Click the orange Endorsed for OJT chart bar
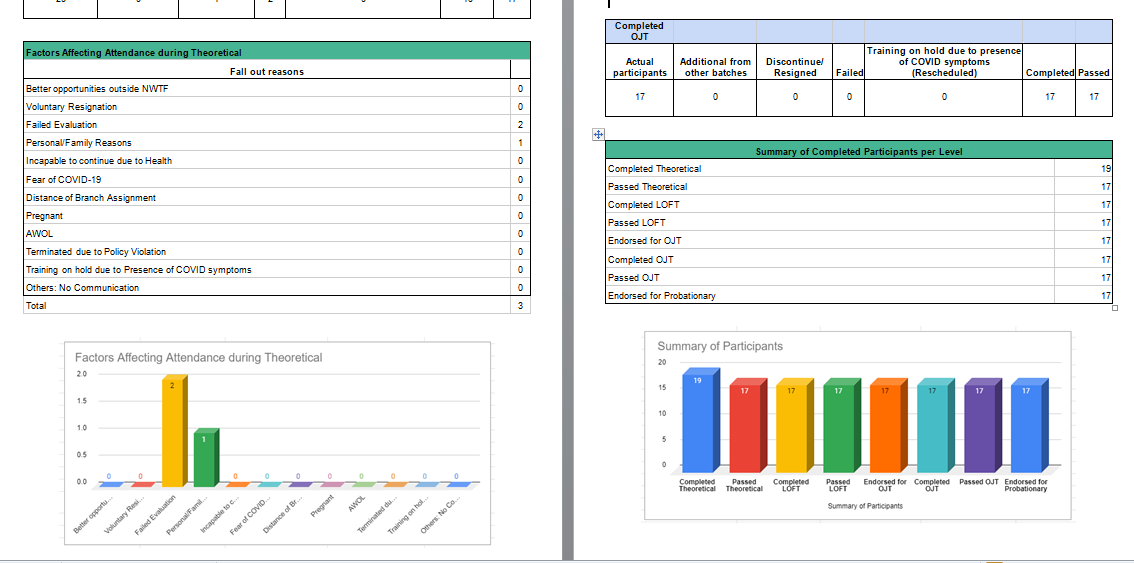The image size is (1134, 563). tap(887, 426)
